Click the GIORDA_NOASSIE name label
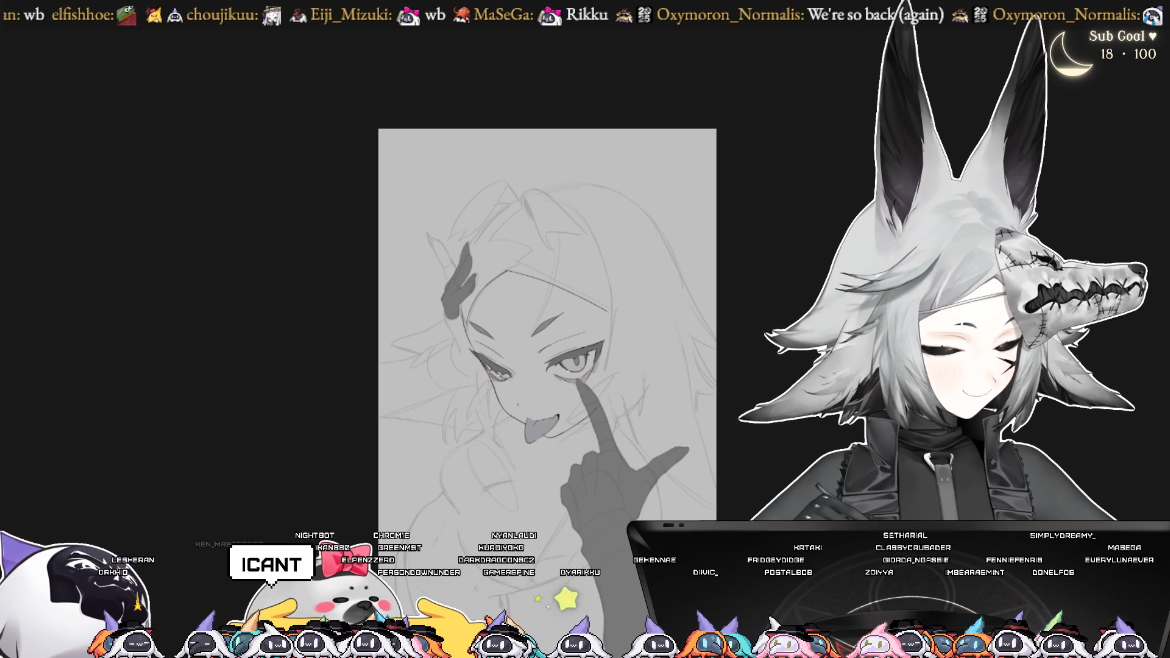The width and height of the screenshot is (1170, 658). [916, 560]
